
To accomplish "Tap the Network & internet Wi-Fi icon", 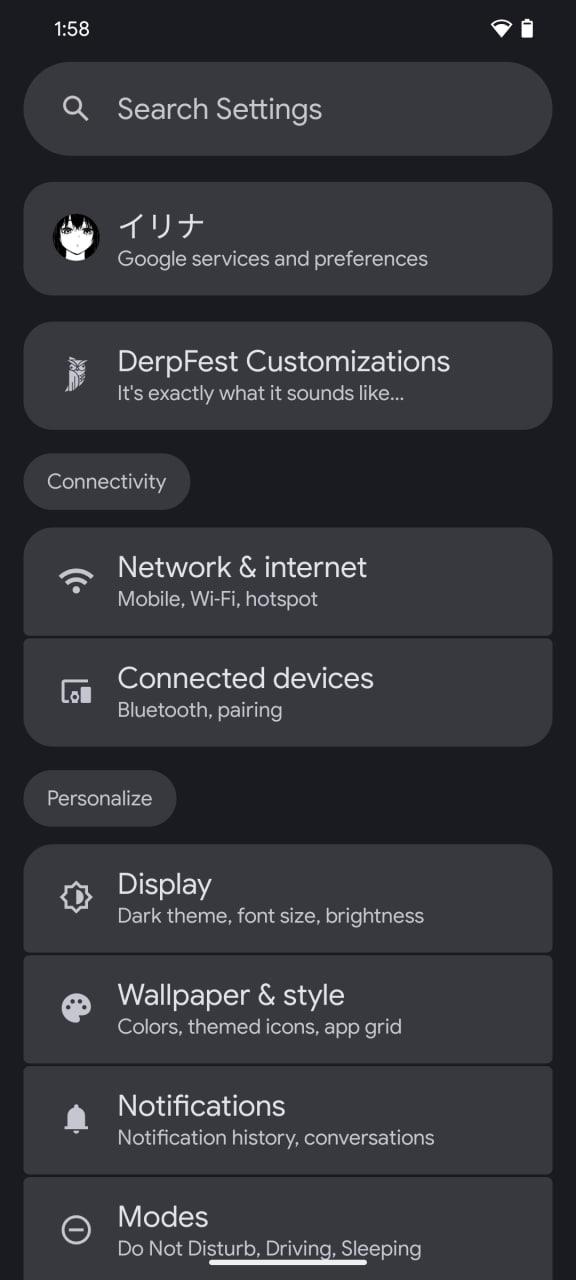I will (76, 581).
